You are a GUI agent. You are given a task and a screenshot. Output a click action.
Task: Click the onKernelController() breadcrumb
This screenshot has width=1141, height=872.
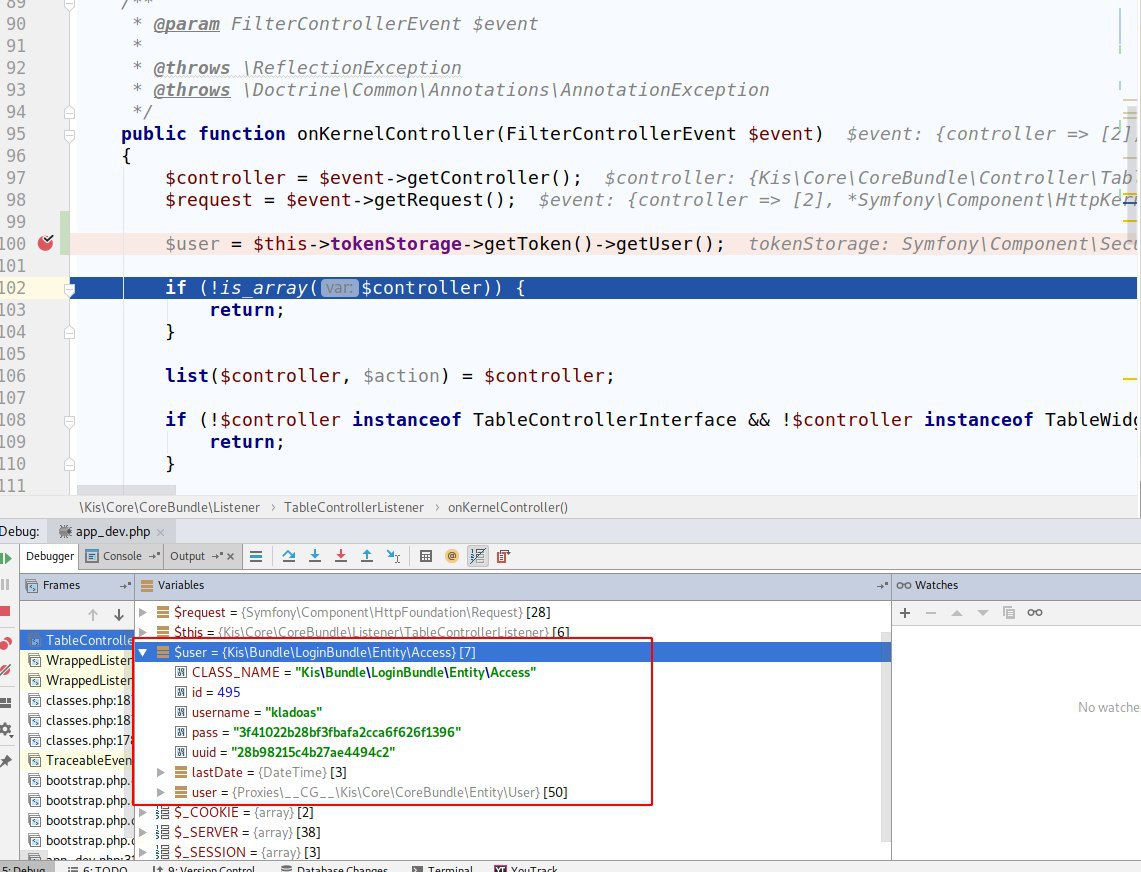(x=508, y=507)
